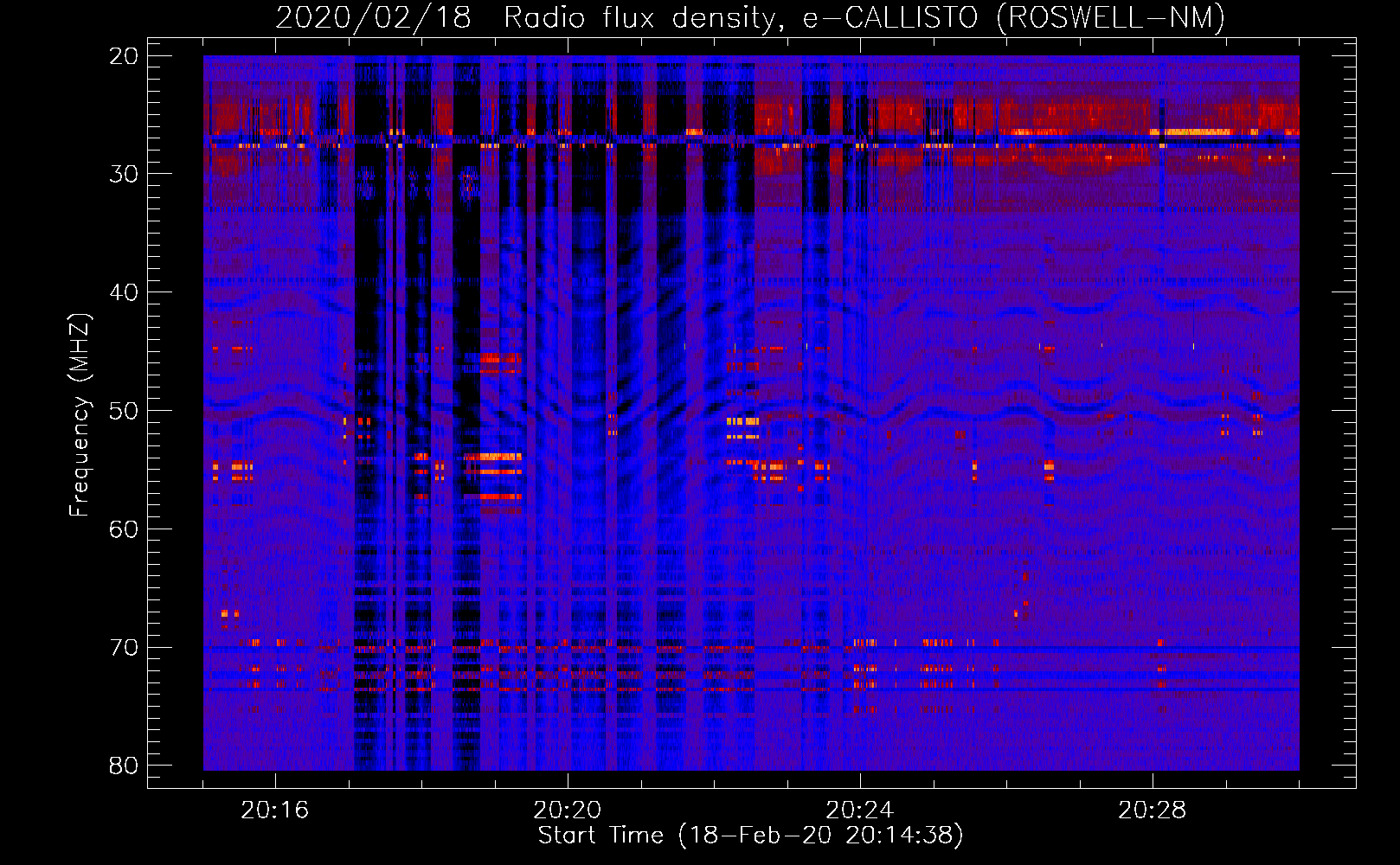
Task: Click the 40 MHz tick label
Action: pos(125,292)
